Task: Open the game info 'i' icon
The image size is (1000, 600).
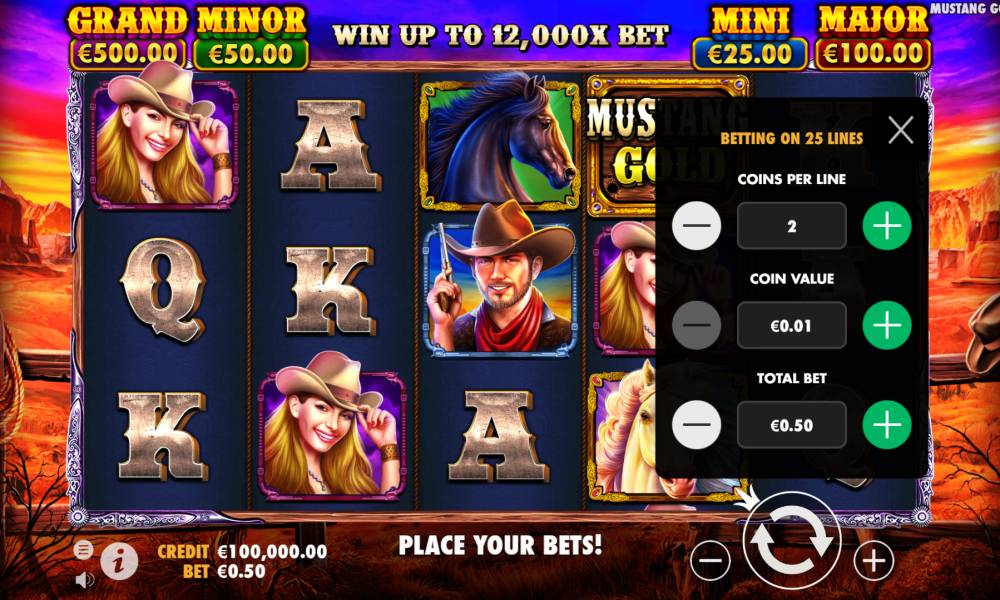Action: [119, 560]
